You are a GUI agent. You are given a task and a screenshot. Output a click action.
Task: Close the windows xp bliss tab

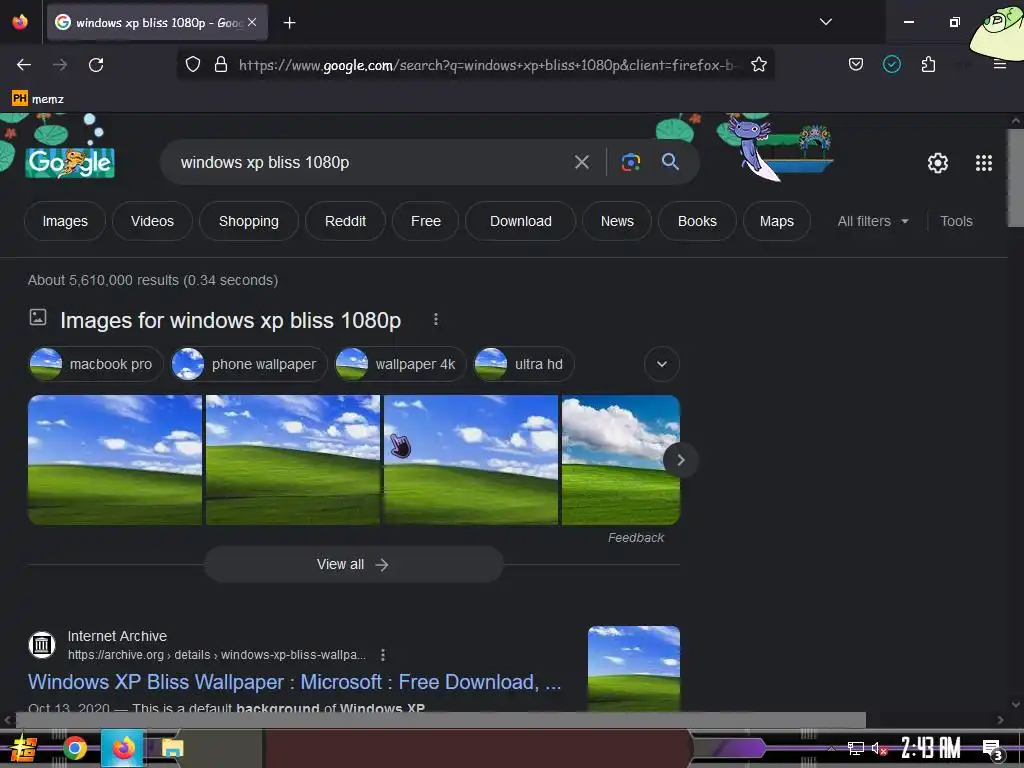tap(252, 22)
